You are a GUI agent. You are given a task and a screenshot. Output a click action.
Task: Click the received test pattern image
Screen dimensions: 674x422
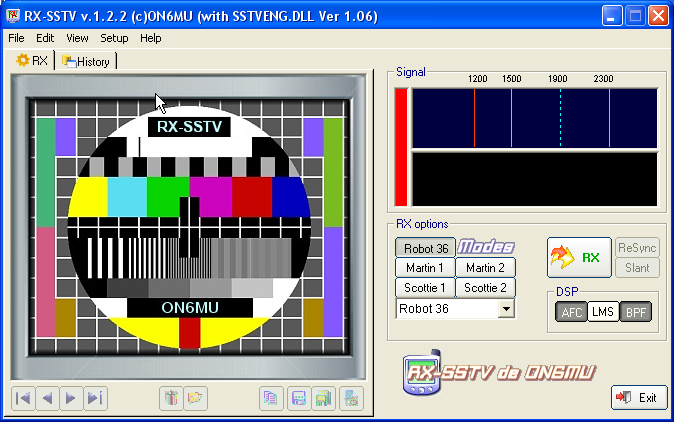189,226
